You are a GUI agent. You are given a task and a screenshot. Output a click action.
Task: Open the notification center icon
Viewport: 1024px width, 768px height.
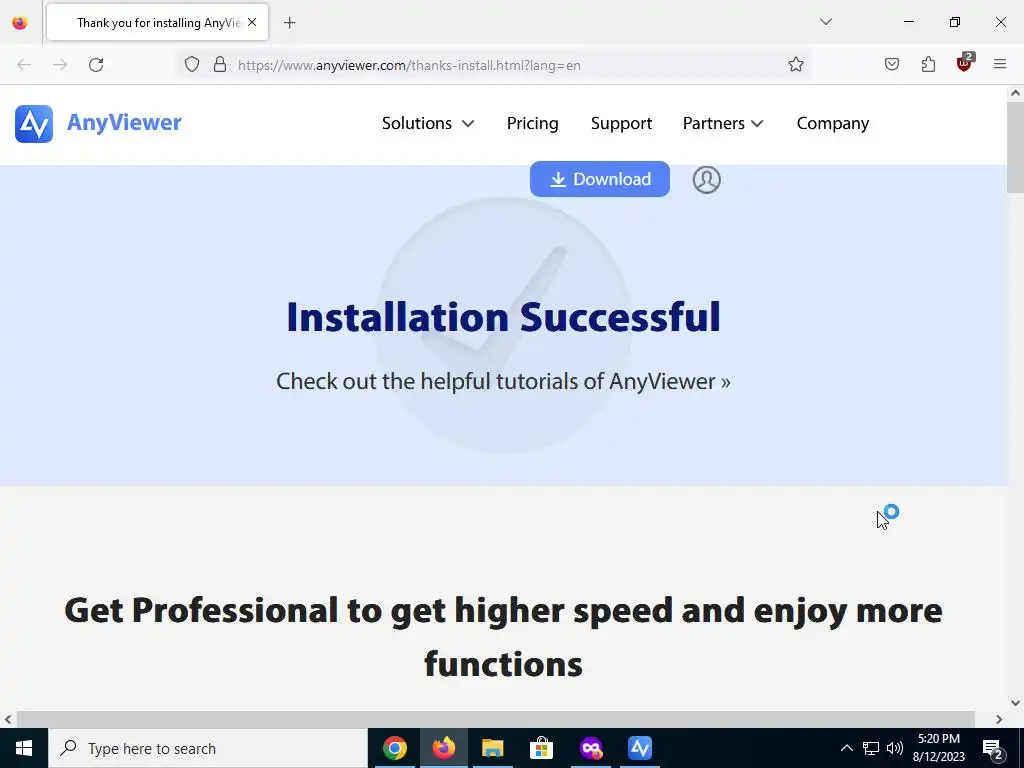pos(993,749)
